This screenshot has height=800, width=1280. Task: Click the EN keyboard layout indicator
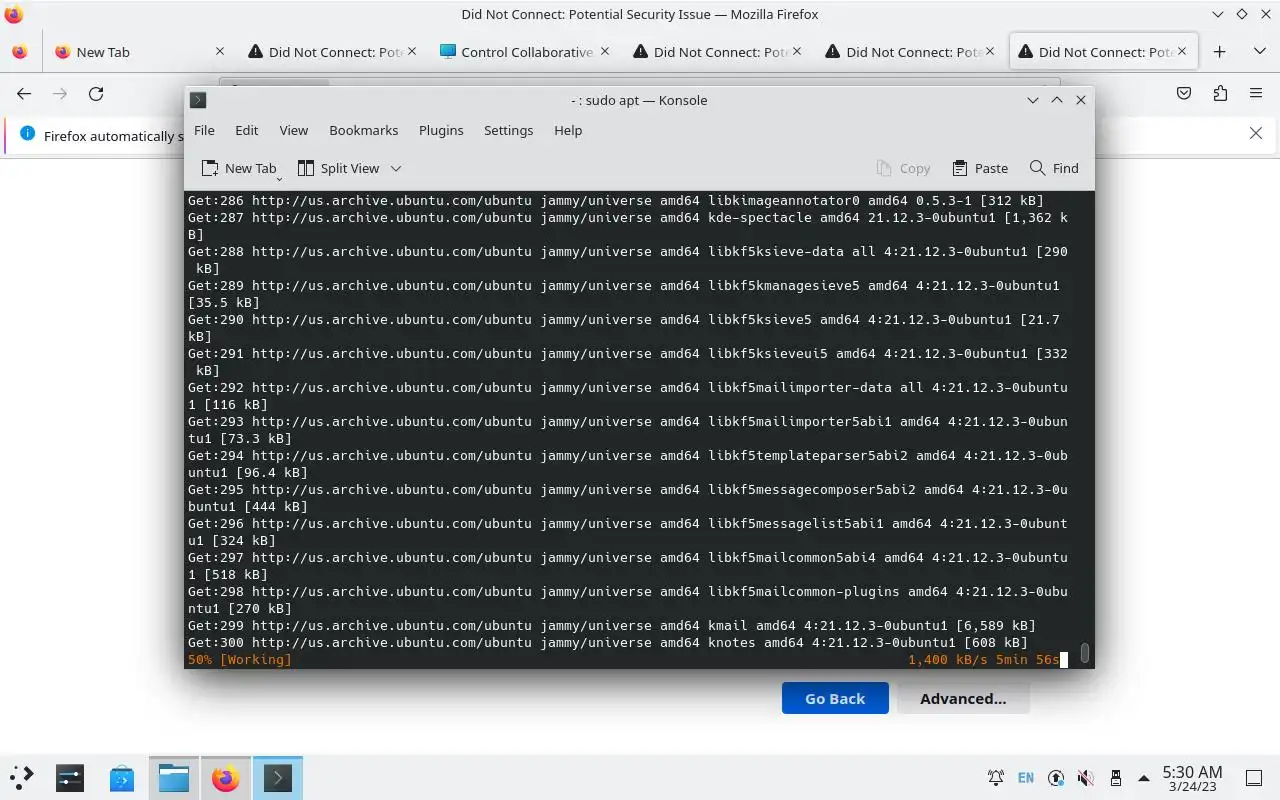coord(1026,777)
